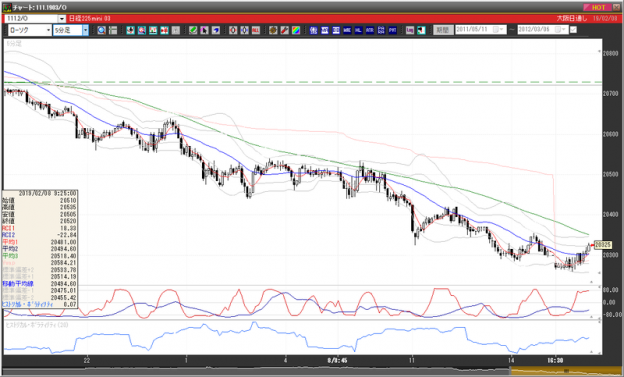This screenshot has width=624, height=377.
Task: Select the green pencil drawing tool
Action: tap(193, 30)
